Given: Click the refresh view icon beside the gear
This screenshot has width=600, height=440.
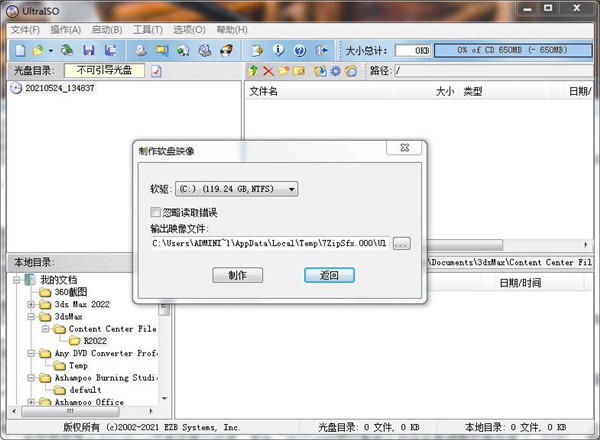Looking at the screenshot, I should coord(351,71).
